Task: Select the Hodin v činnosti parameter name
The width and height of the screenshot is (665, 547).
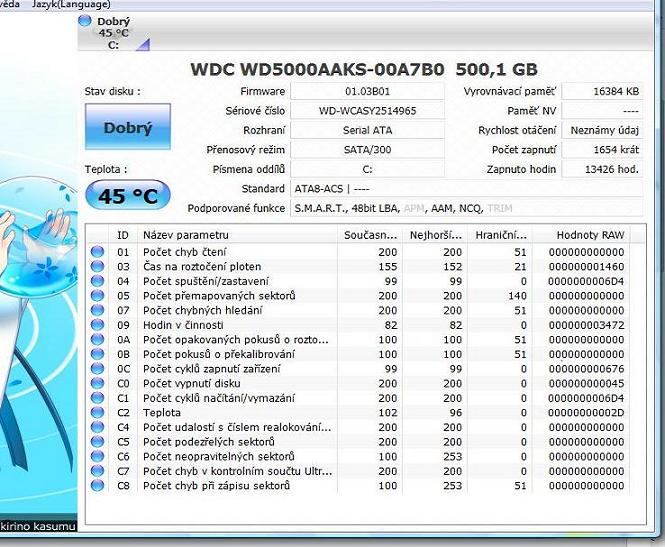Action: tap(183, 325)
